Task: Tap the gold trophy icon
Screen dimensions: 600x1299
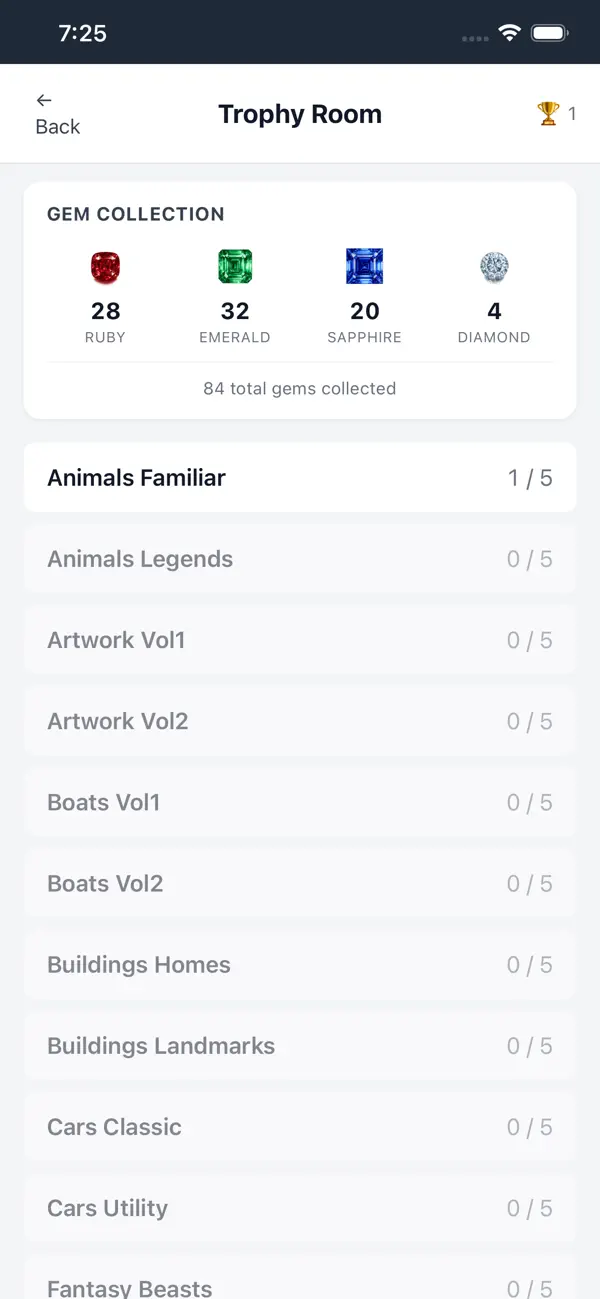Action: [548, 114]
